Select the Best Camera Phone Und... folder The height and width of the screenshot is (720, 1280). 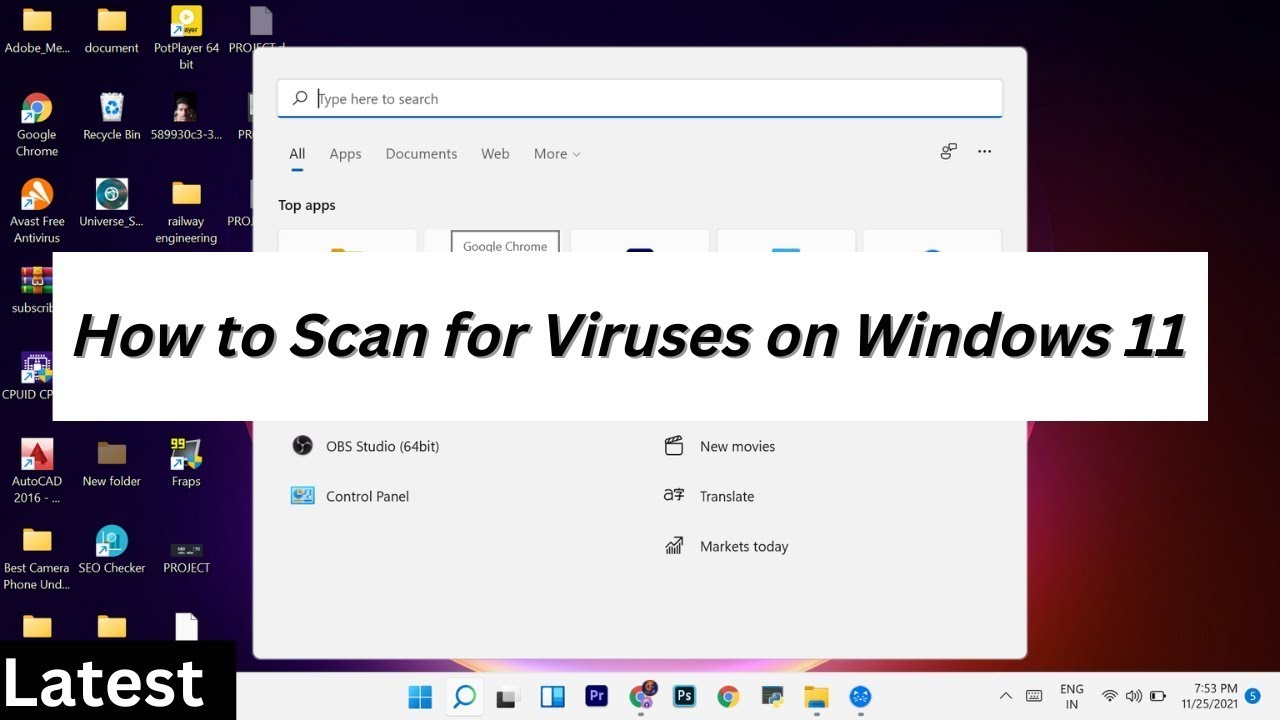click(37, 558)
